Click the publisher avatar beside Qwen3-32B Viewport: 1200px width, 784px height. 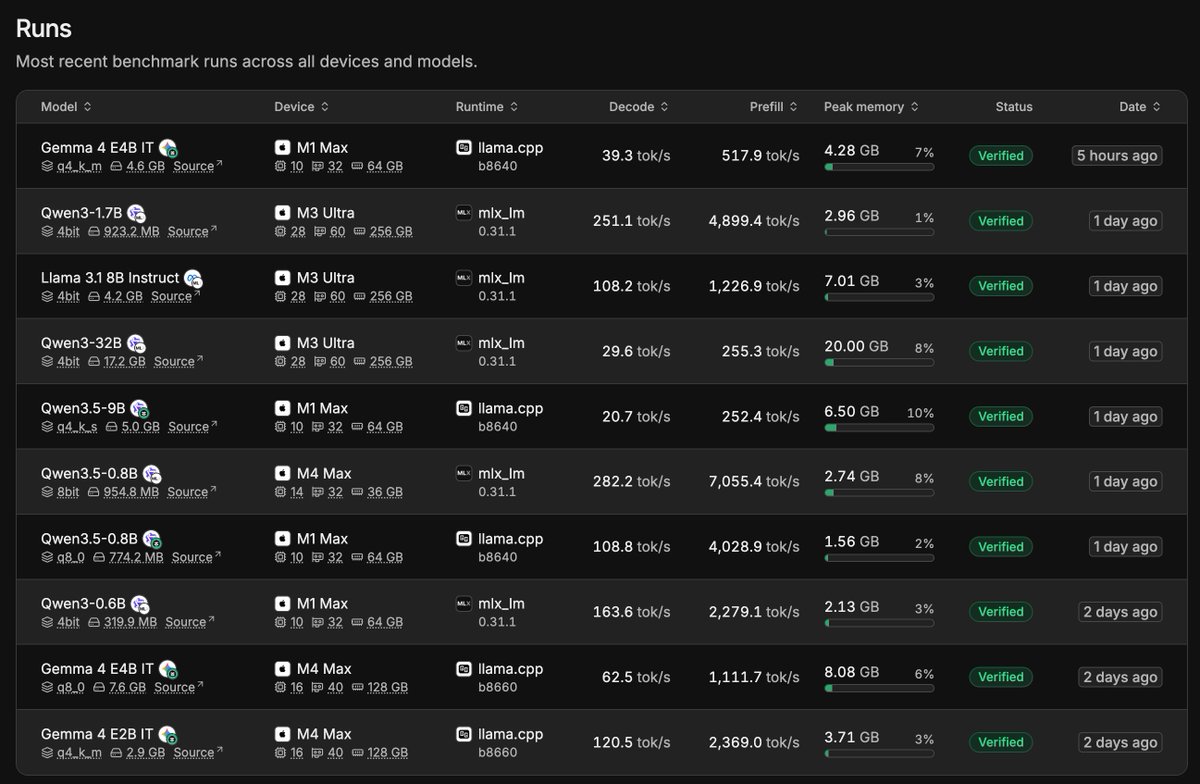[136, 343]
